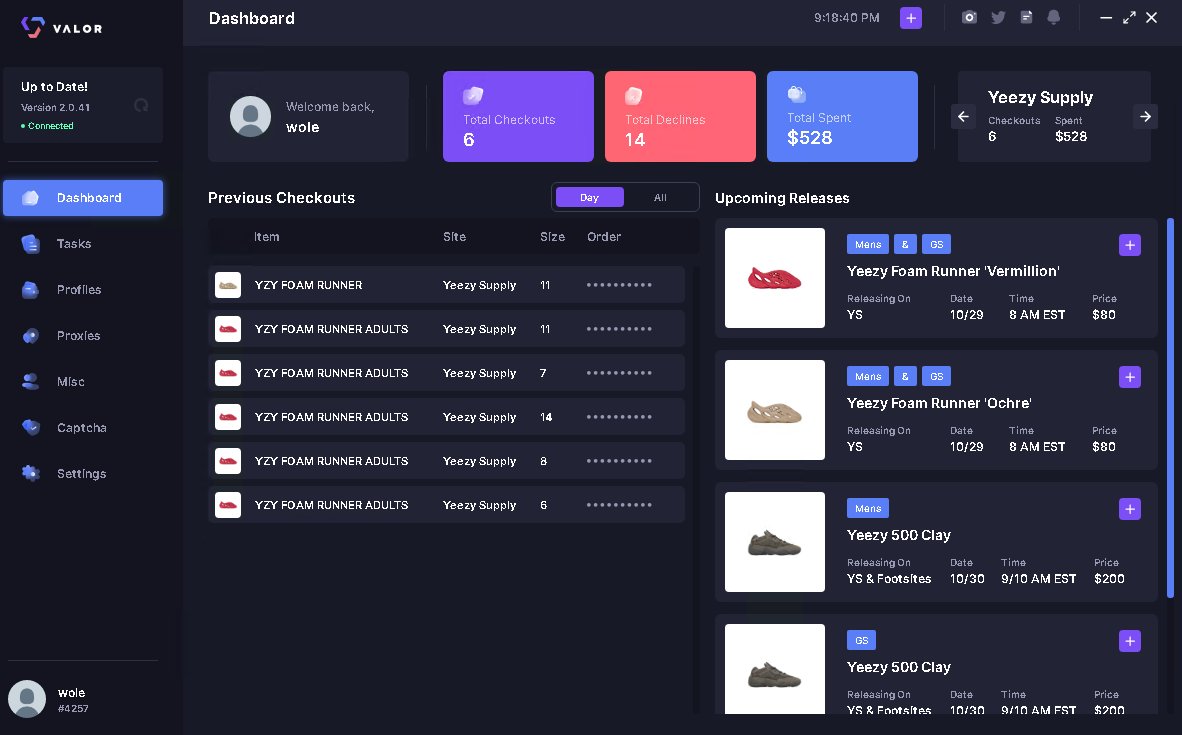
Task: Select the Total Spent card
Action: click(842, 116)
